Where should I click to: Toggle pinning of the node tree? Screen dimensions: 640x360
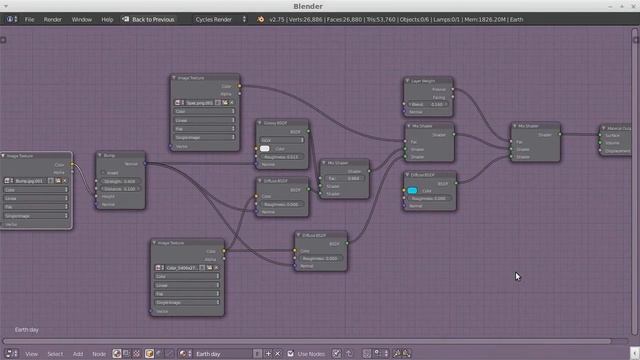336,353
